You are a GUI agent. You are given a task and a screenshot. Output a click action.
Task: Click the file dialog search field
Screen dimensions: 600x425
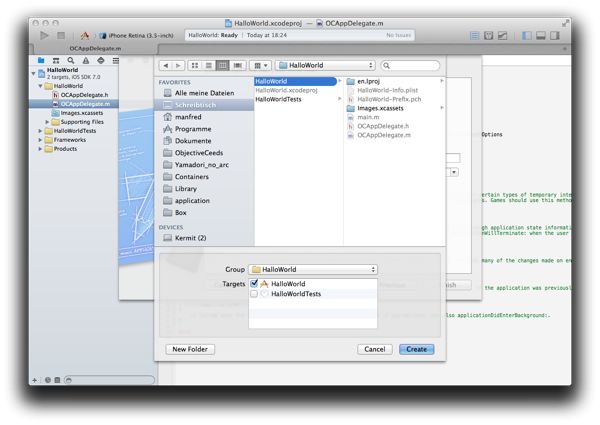tap(410, 65)
